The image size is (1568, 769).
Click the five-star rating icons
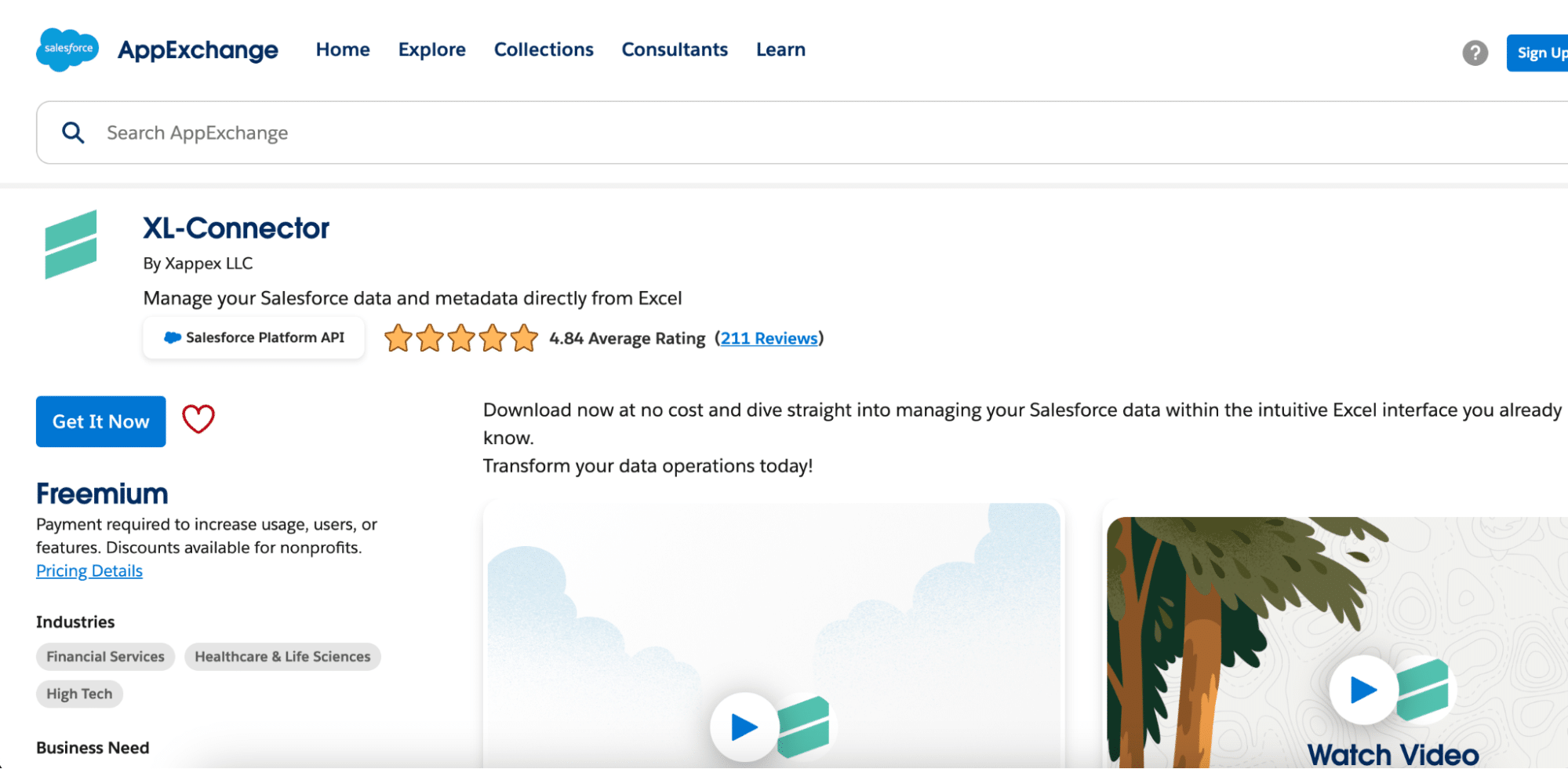pos(461,338)
